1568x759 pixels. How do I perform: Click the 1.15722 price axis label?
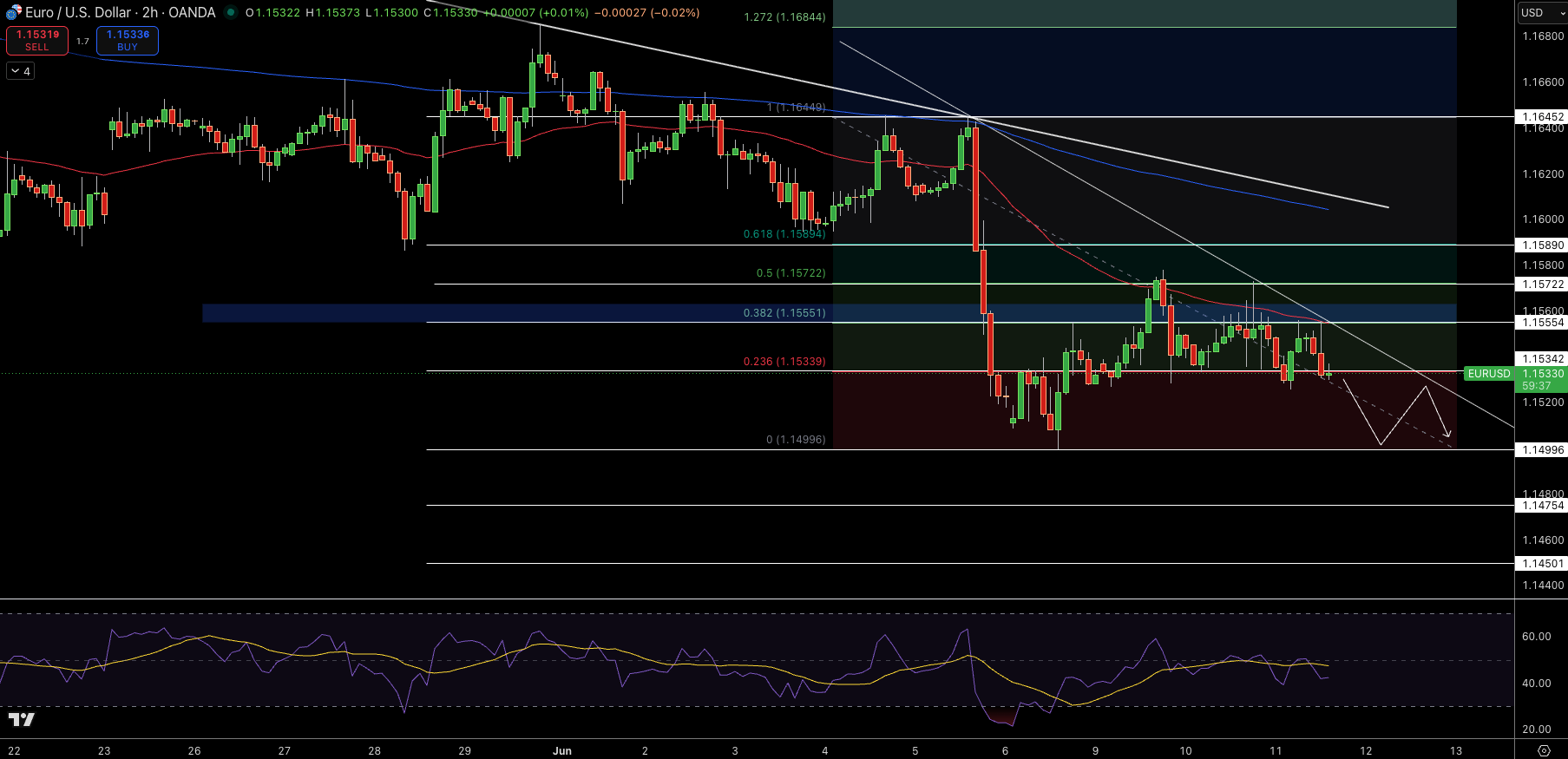[1541, 285]
